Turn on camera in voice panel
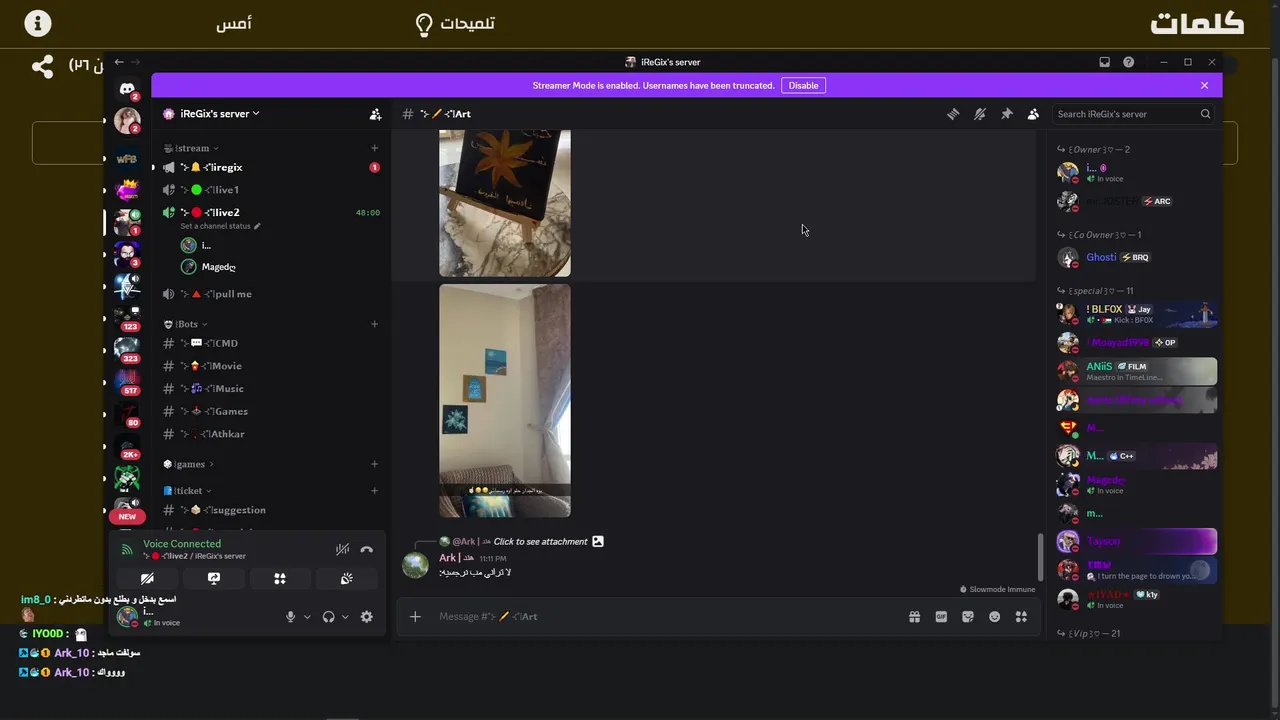The image size is (1280, 720). click(x=147, y=578)
